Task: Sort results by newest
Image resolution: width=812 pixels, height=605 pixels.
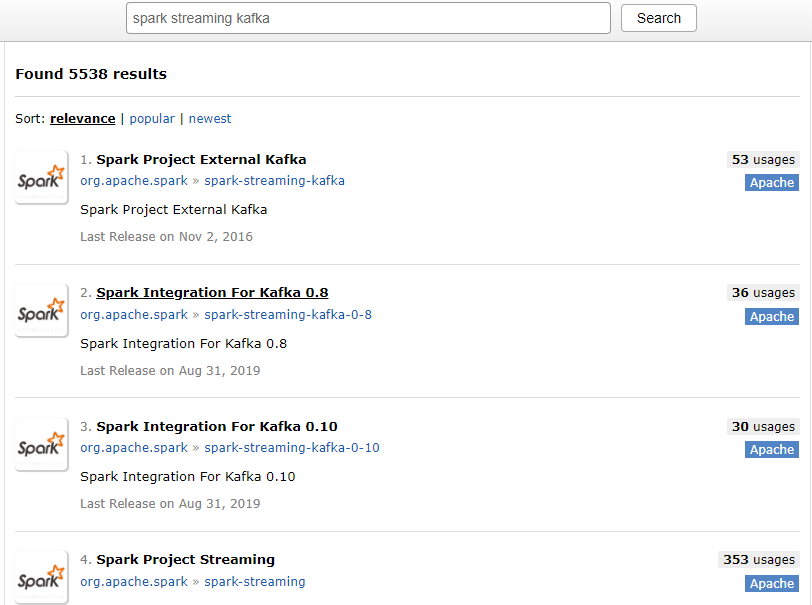Action: (x=210, y=119)
